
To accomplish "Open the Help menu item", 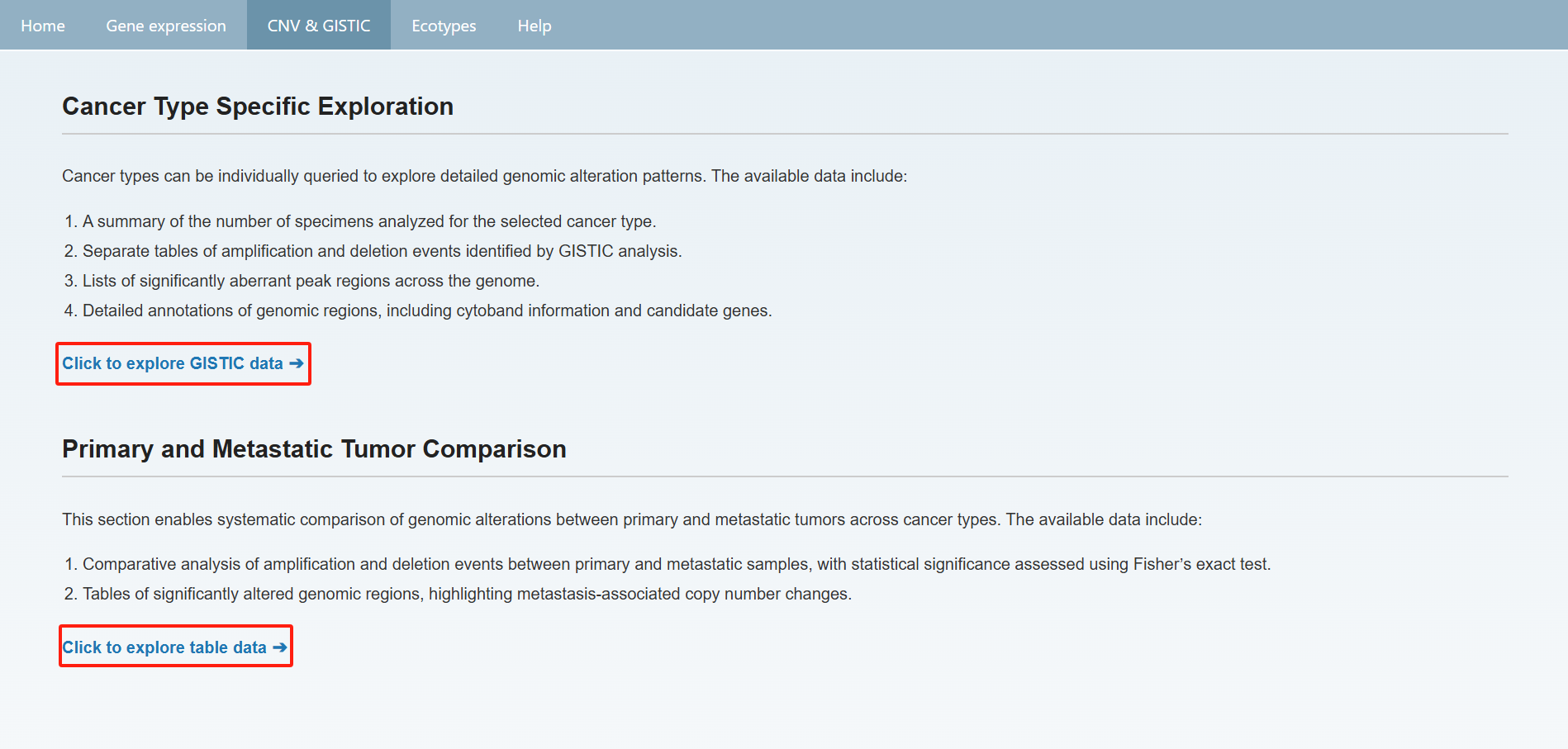I will coord(534,26).
